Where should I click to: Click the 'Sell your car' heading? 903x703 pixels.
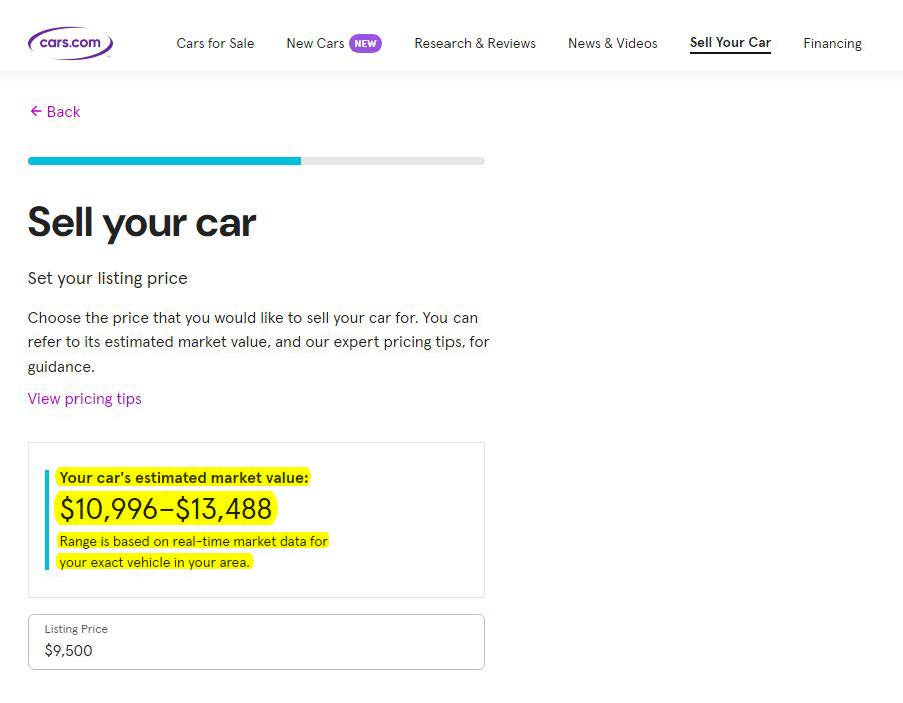(x=142, y=222)
